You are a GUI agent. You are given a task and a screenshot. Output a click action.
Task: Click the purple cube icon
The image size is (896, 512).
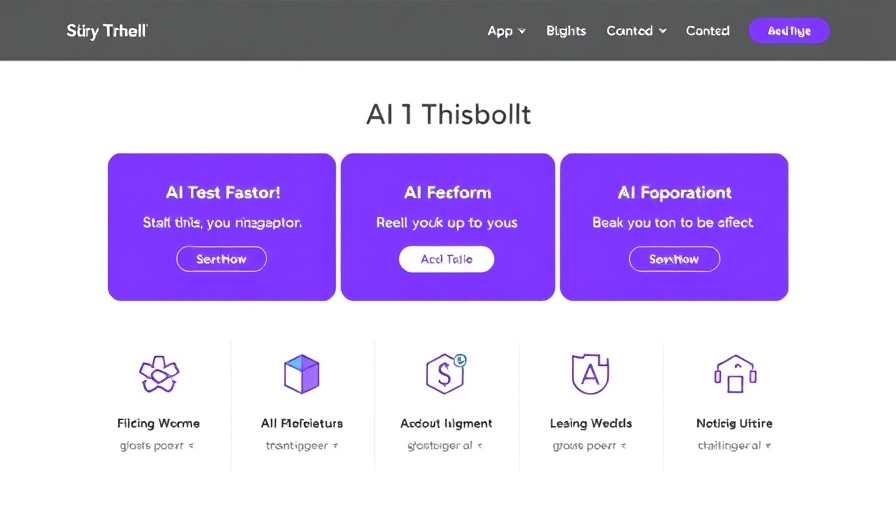[x=302, y=374]
